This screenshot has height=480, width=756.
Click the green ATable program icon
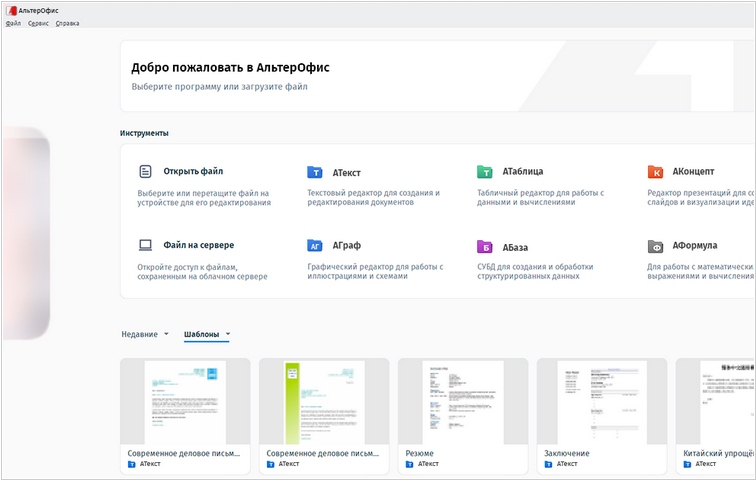pos(485,172)
